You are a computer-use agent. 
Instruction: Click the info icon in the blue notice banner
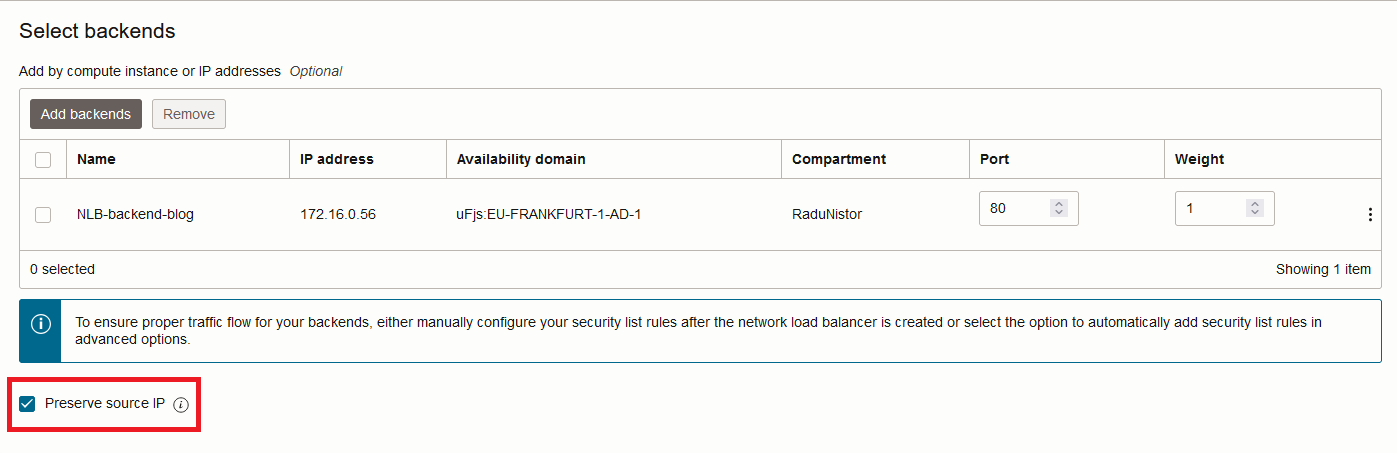tap(40, 325)
